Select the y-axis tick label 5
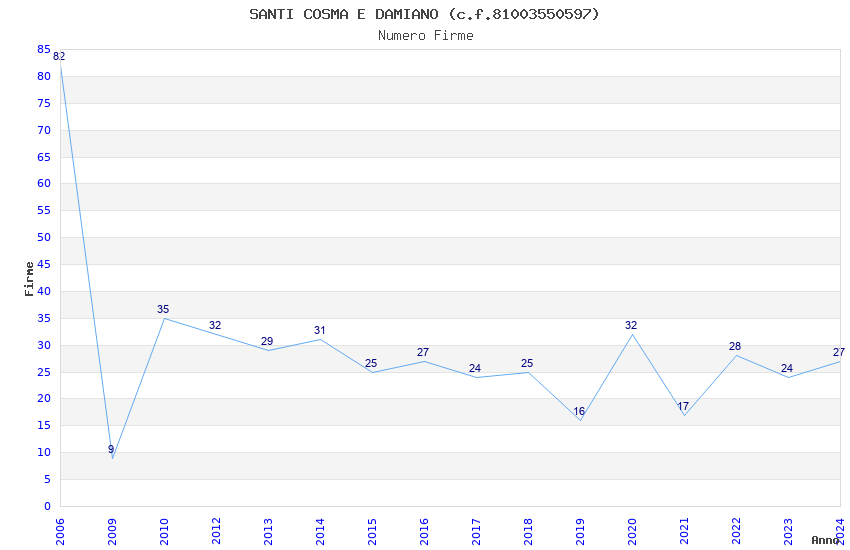The width and height of the screenshot is (850, 550). tap(47, 480)
